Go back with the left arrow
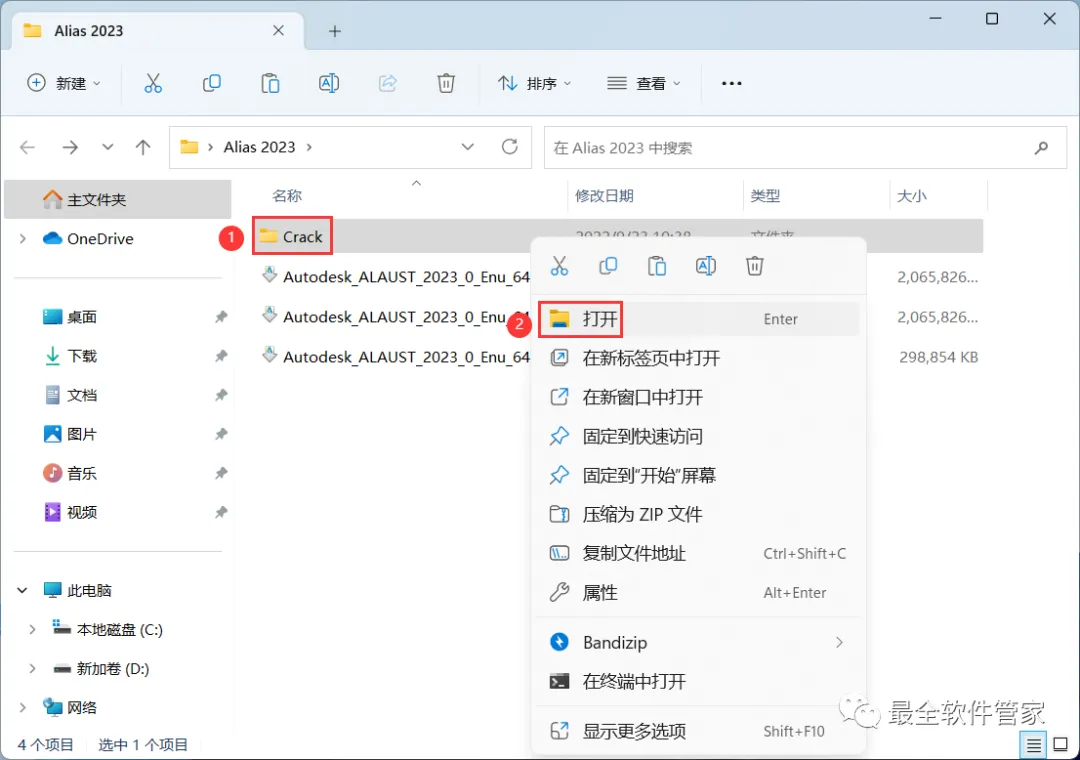Viewport: 1080px width, 760px height. click(28, 147)
